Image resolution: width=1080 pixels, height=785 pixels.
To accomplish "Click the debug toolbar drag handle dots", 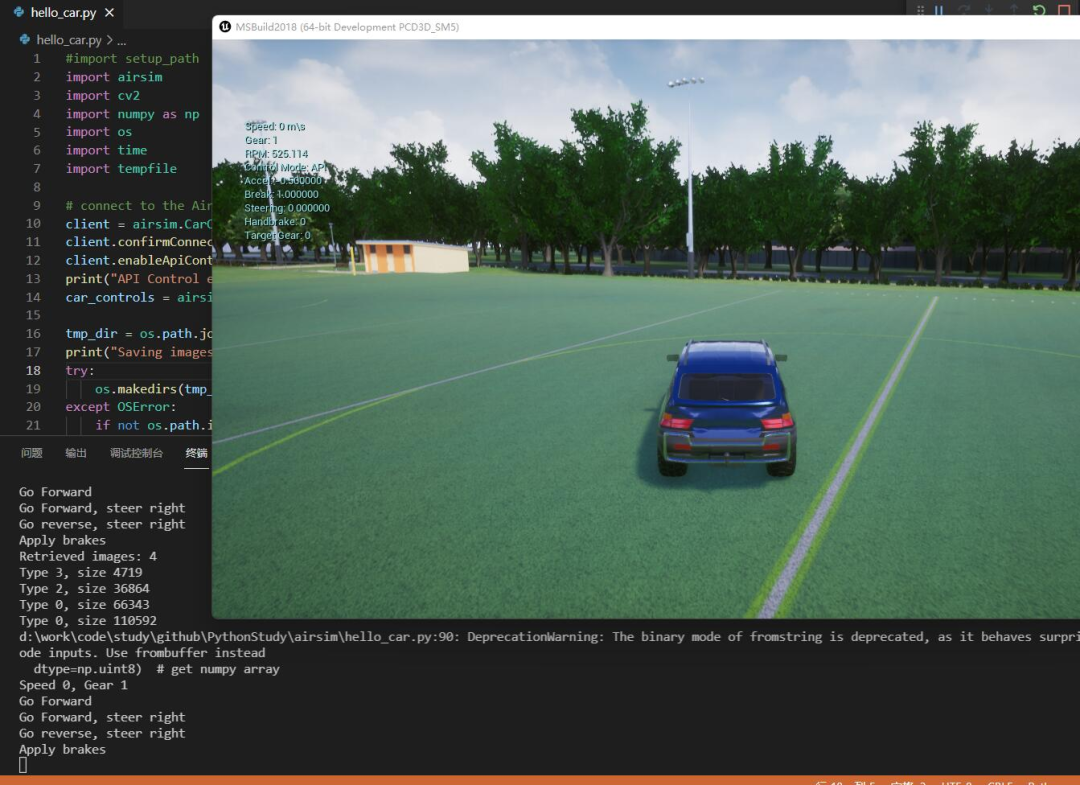I will (x=920, y=9).
